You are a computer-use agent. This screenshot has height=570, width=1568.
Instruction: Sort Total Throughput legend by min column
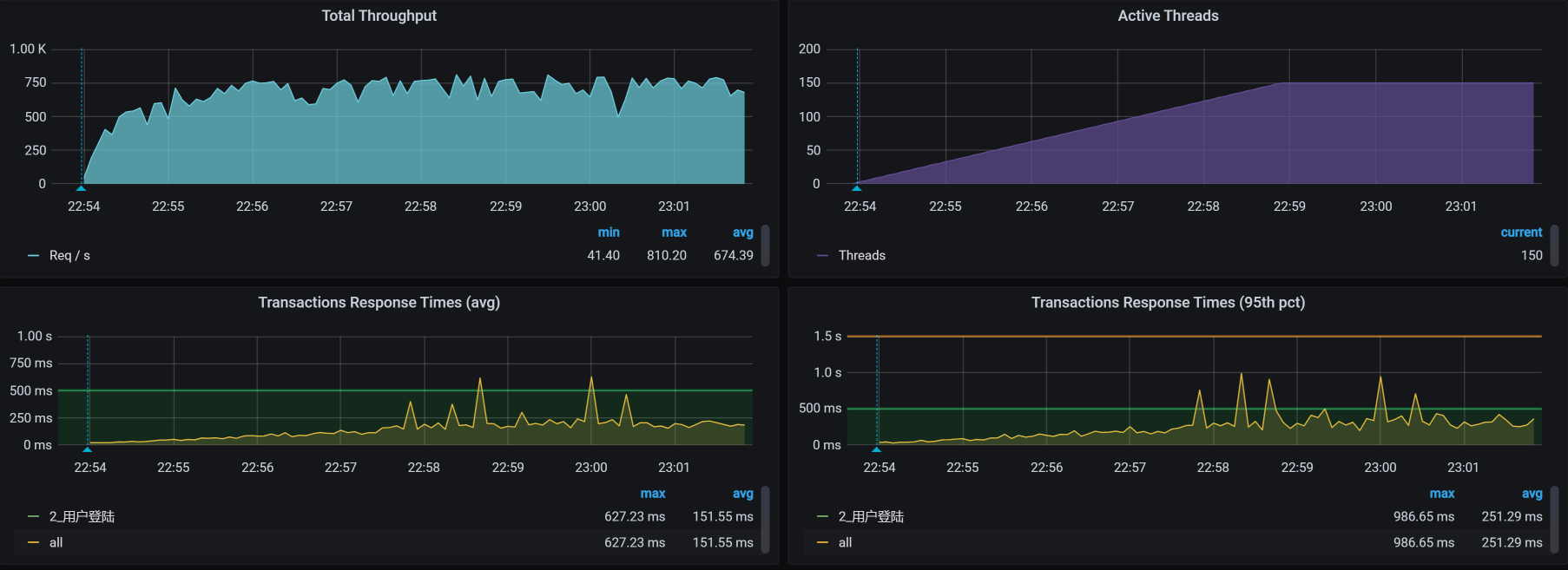click(x=609, y=233)
